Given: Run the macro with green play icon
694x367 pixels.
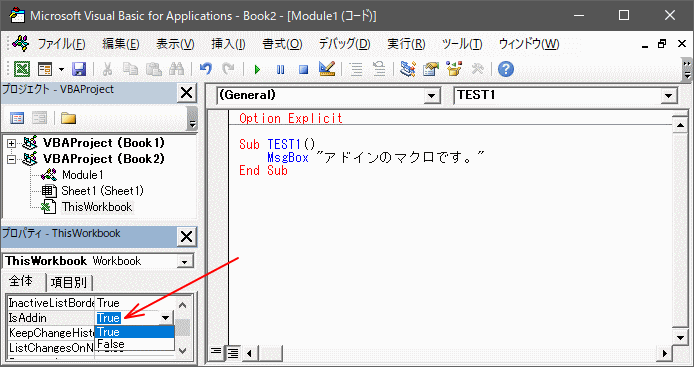Looking at the screenshot, I should tap(257, 70).
